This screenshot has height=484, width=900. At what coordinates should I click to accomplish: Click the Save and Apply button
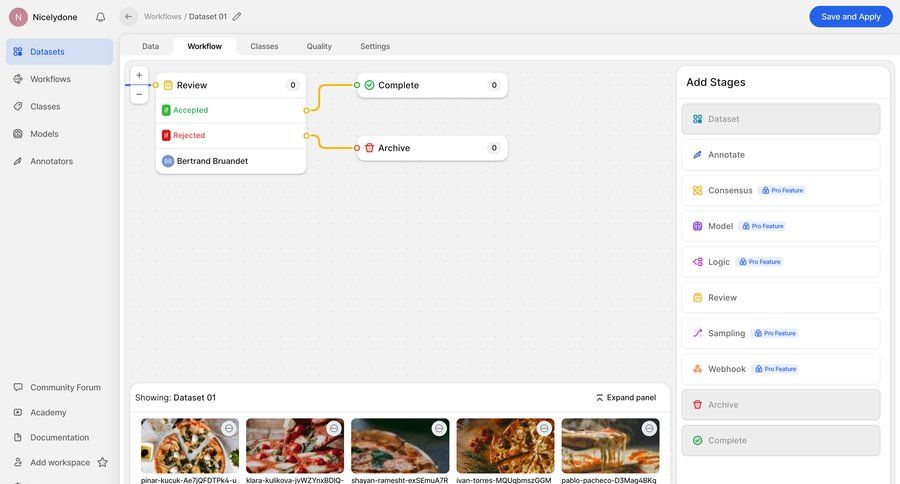(x=850, y=17)
